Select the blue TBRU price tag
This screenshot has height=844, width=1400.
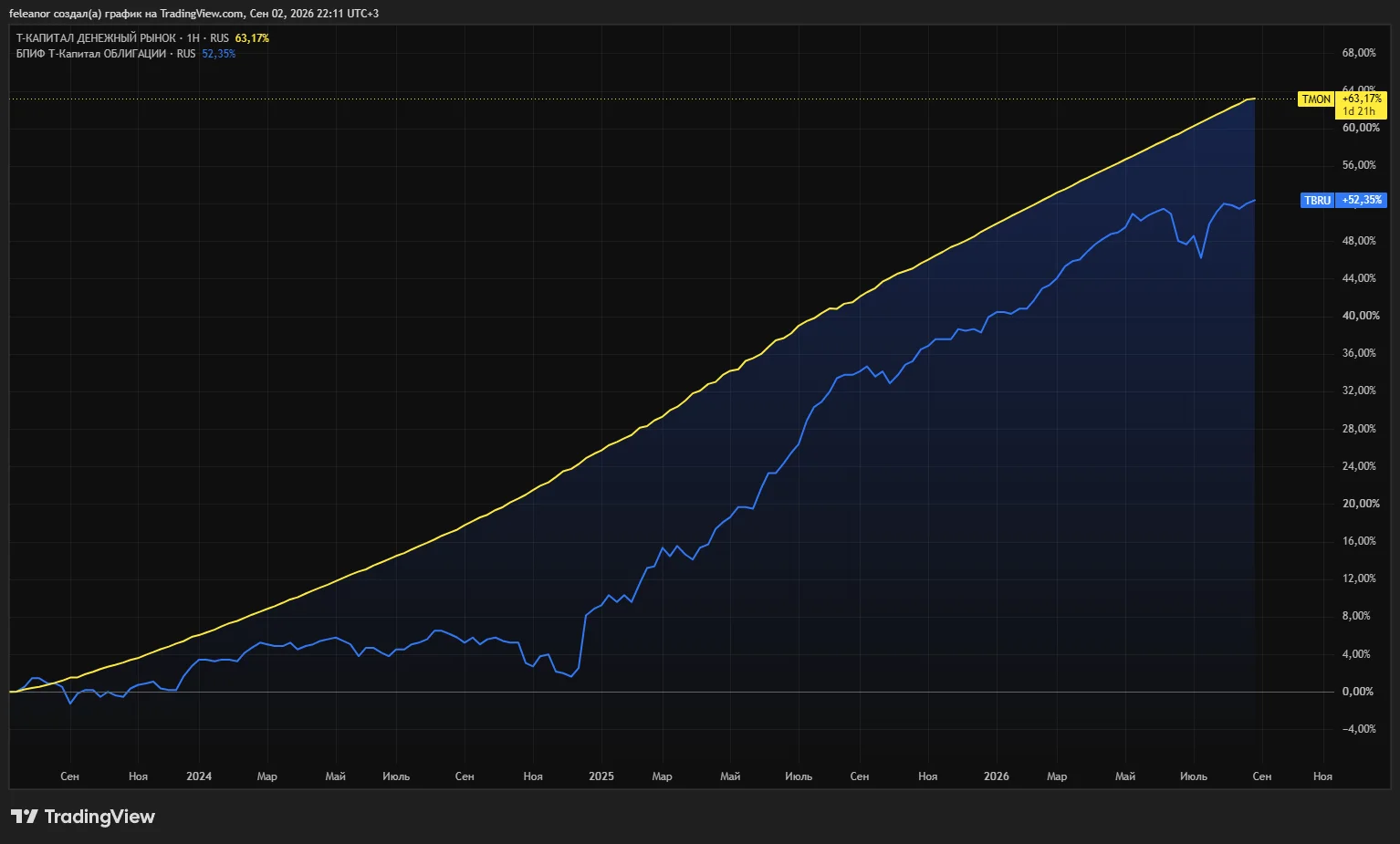click(x=1317, y=200)
